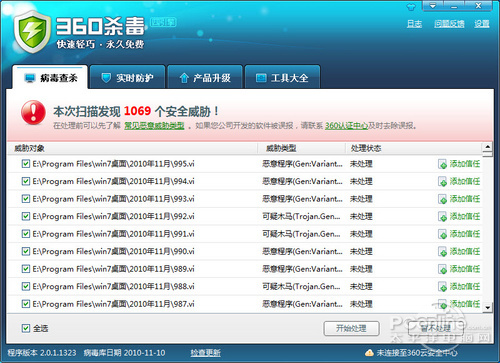Viewport: 500px width, 363px height.
Task: Click the 360 shield logo icon
Action: pyautogui.click(x=32, y=32)
